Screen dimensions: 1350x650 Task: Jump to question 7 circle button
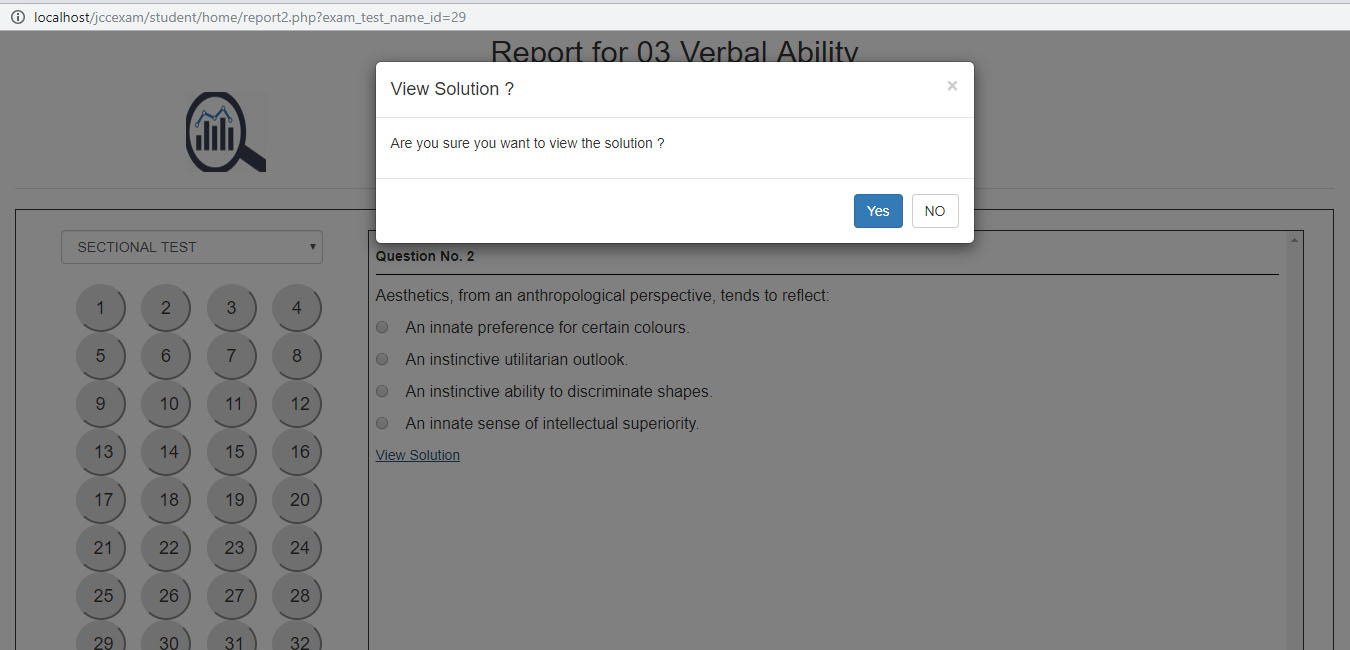coord(231,356)
